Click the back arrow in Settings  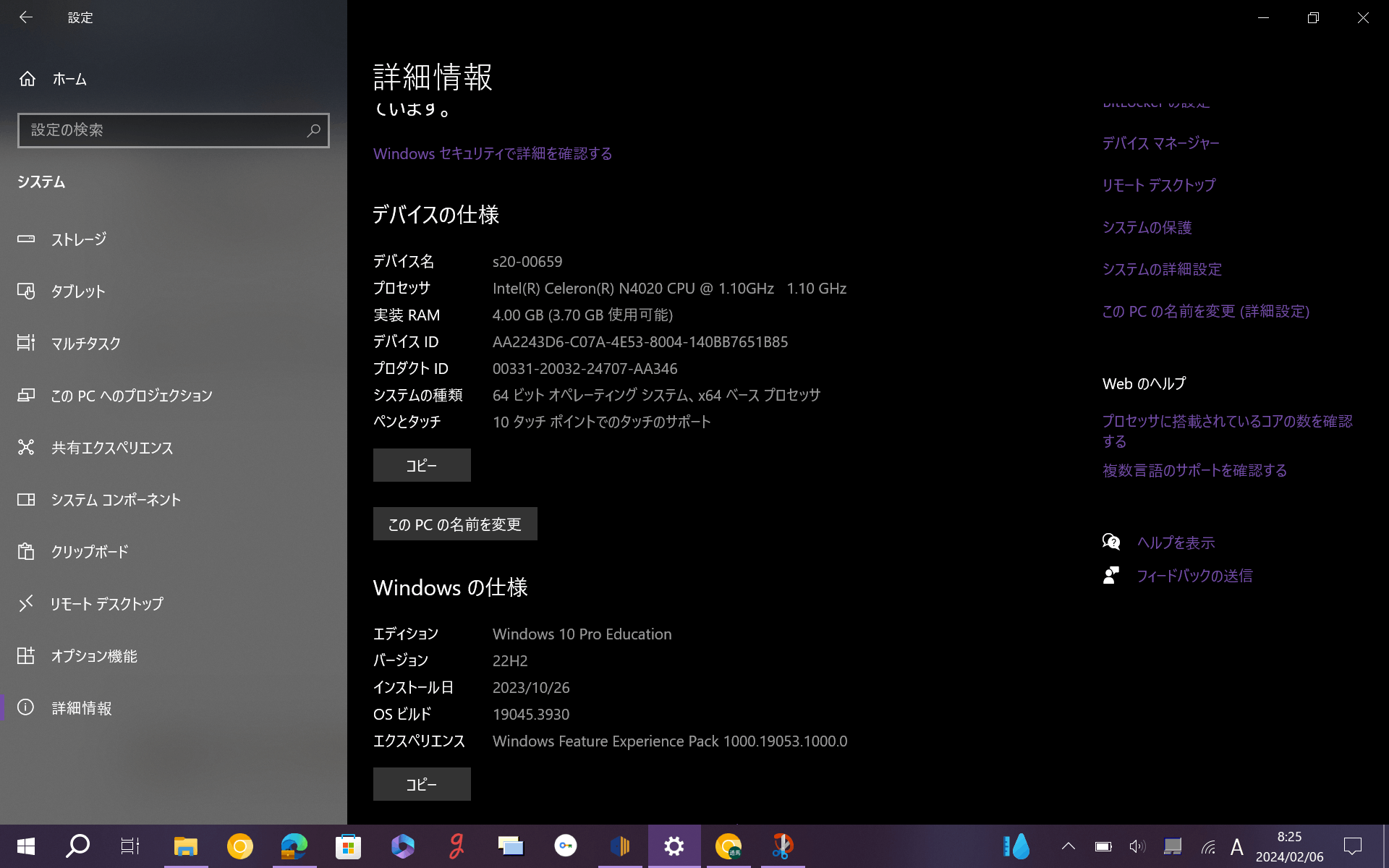point(26,17)
